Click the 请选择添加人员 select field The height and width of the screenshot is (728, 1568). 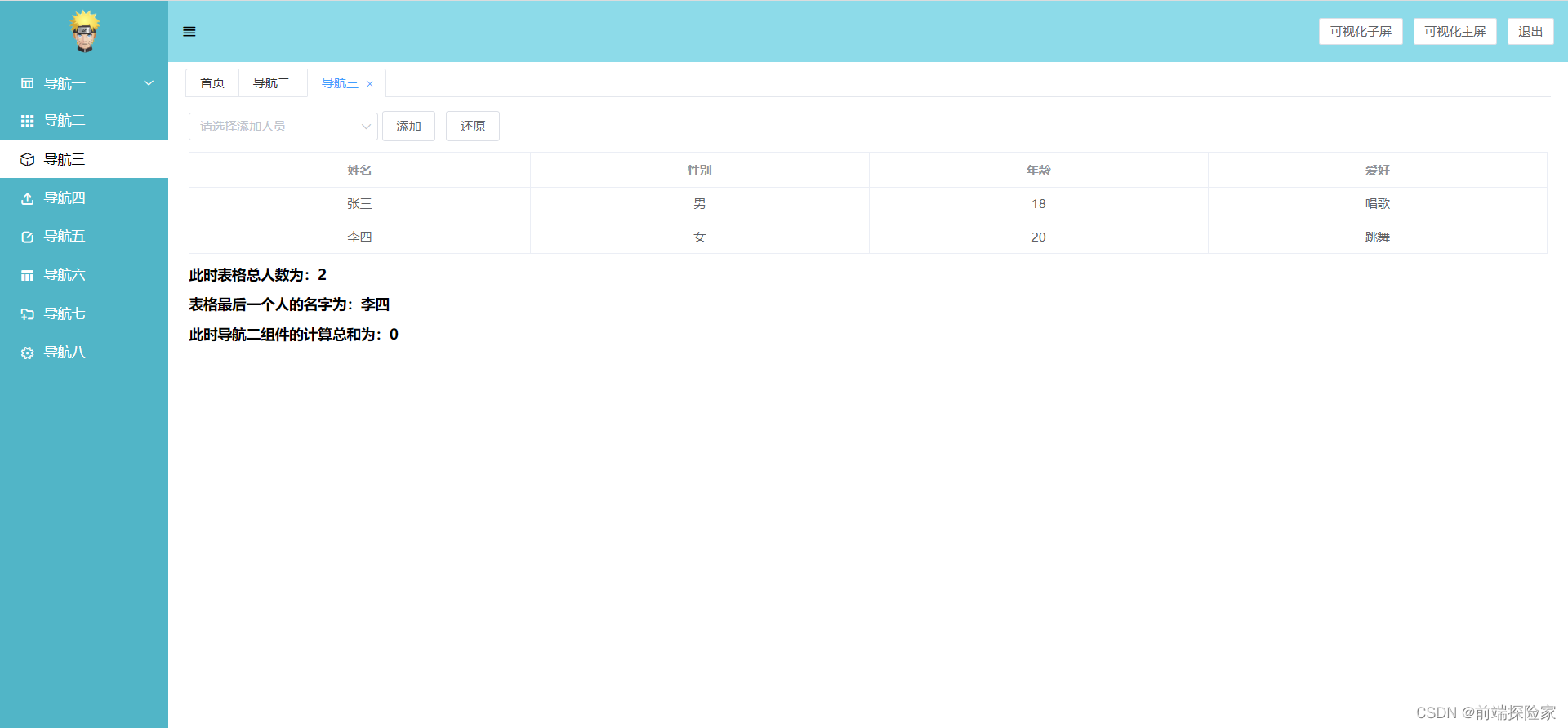pos(283,127)
